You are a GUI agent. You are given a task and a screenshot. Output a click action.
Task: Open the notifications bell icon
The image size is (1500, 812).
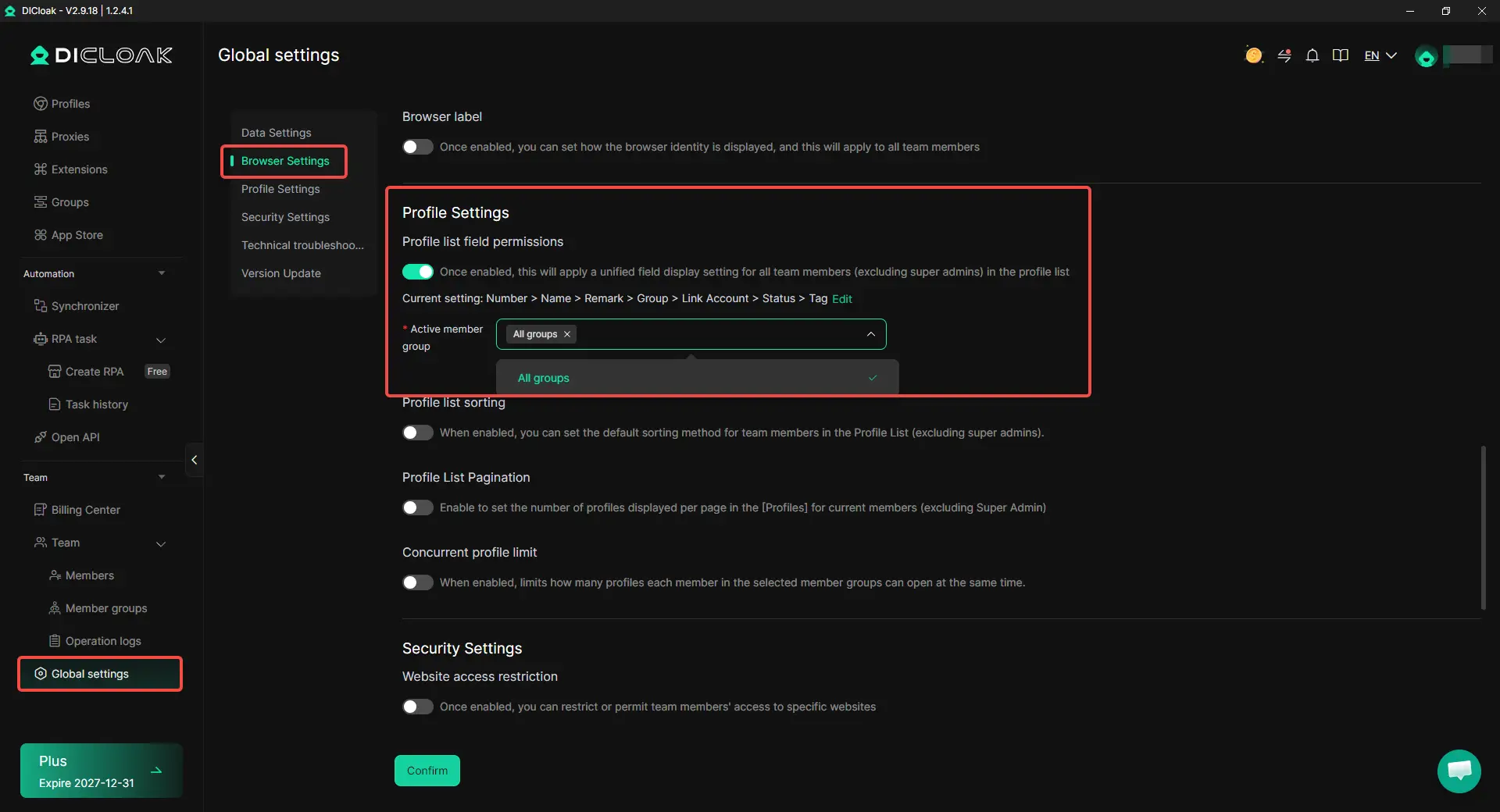1312,55
